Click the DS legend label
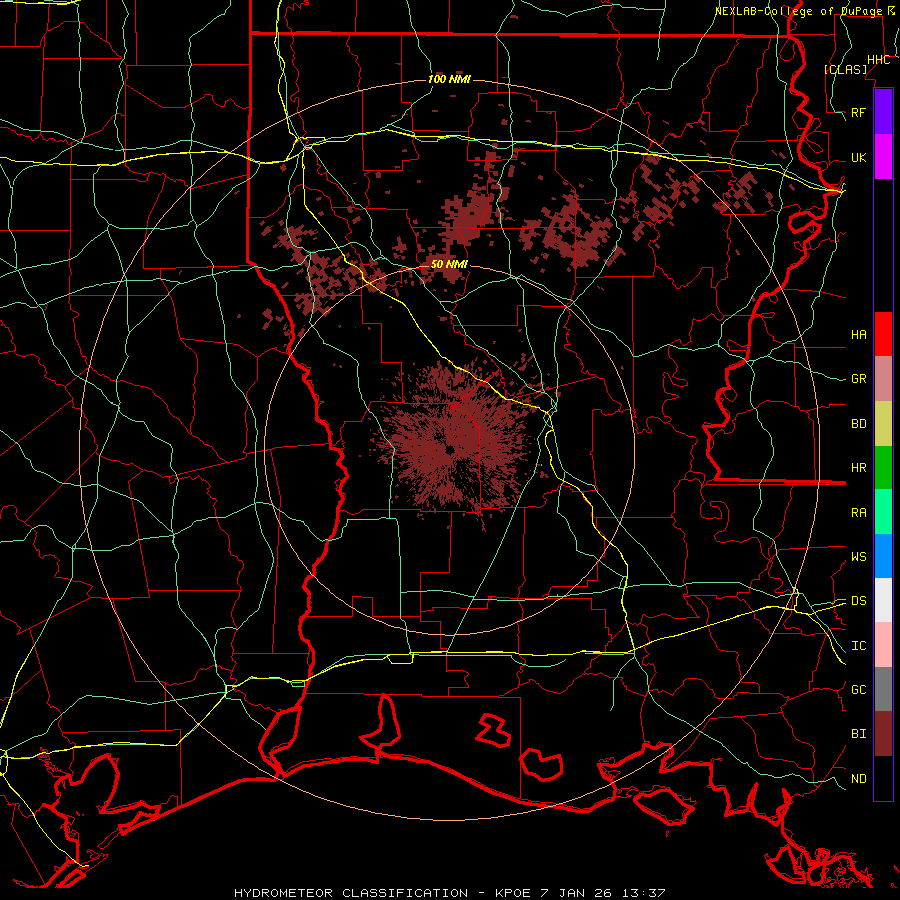Screen dimensions: 900x900 859,601
